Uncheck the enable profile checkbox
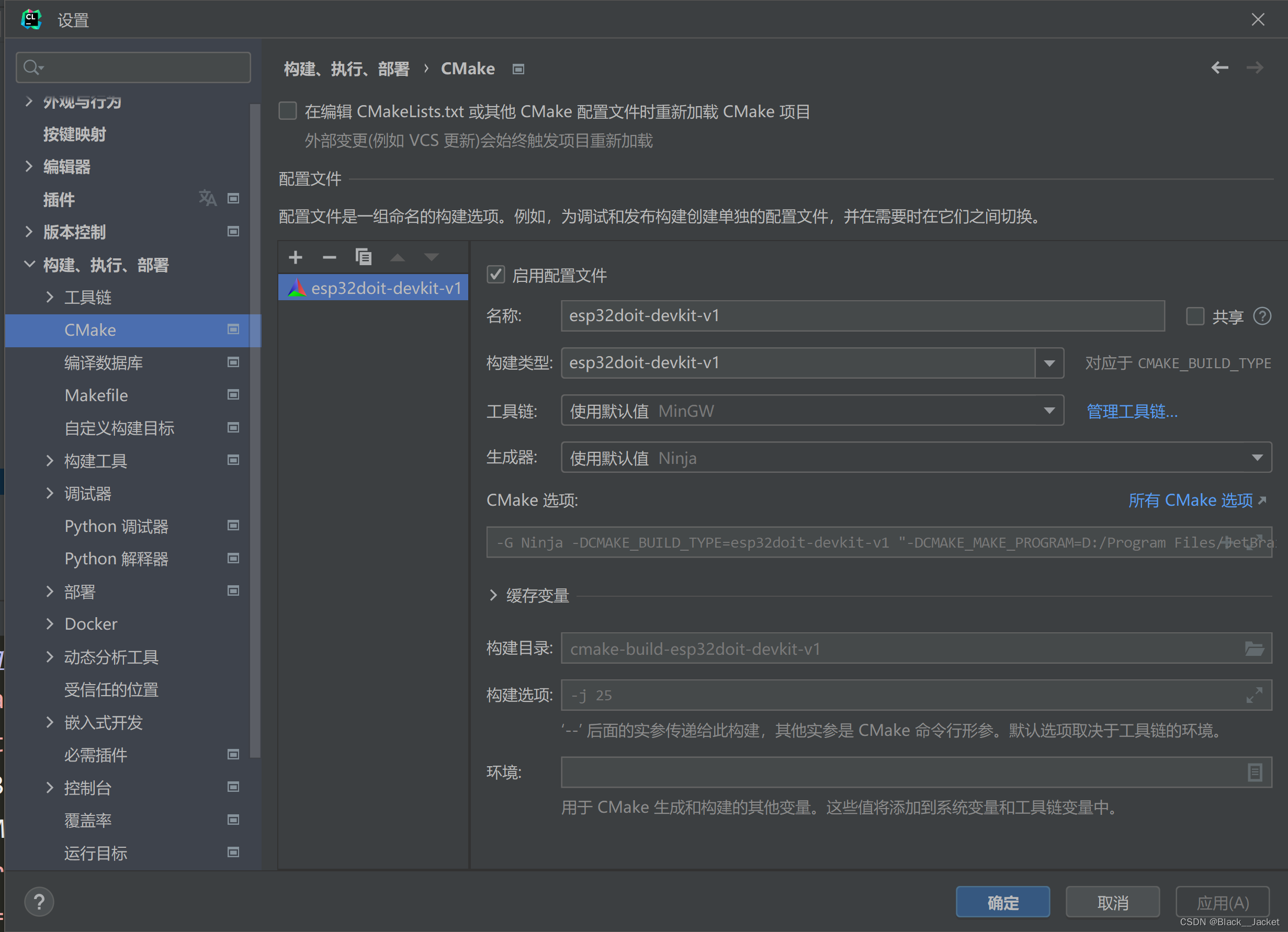 click(496, 275)
